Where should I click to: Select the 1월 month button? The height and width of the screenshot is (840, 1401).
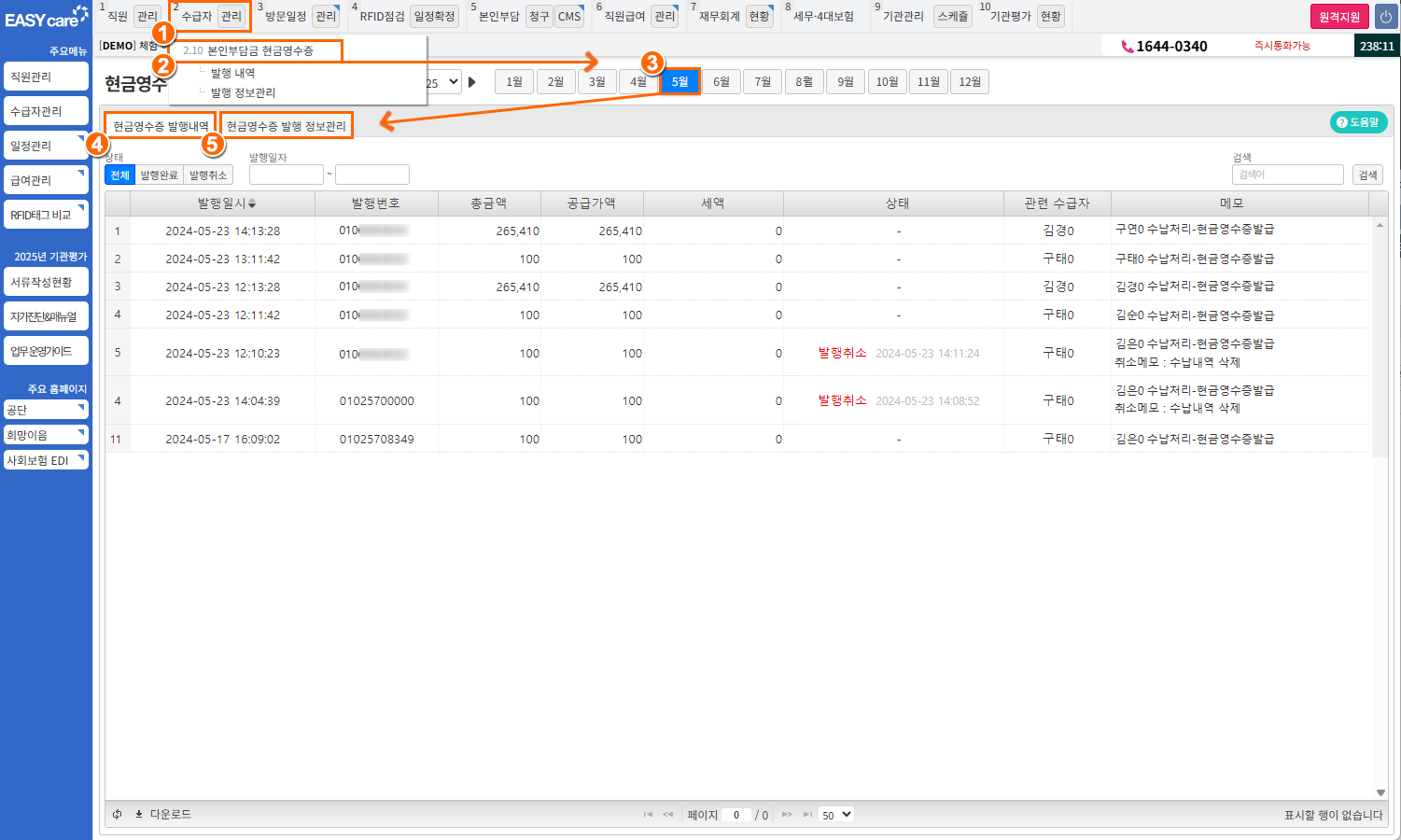click(x=514, y=82)
